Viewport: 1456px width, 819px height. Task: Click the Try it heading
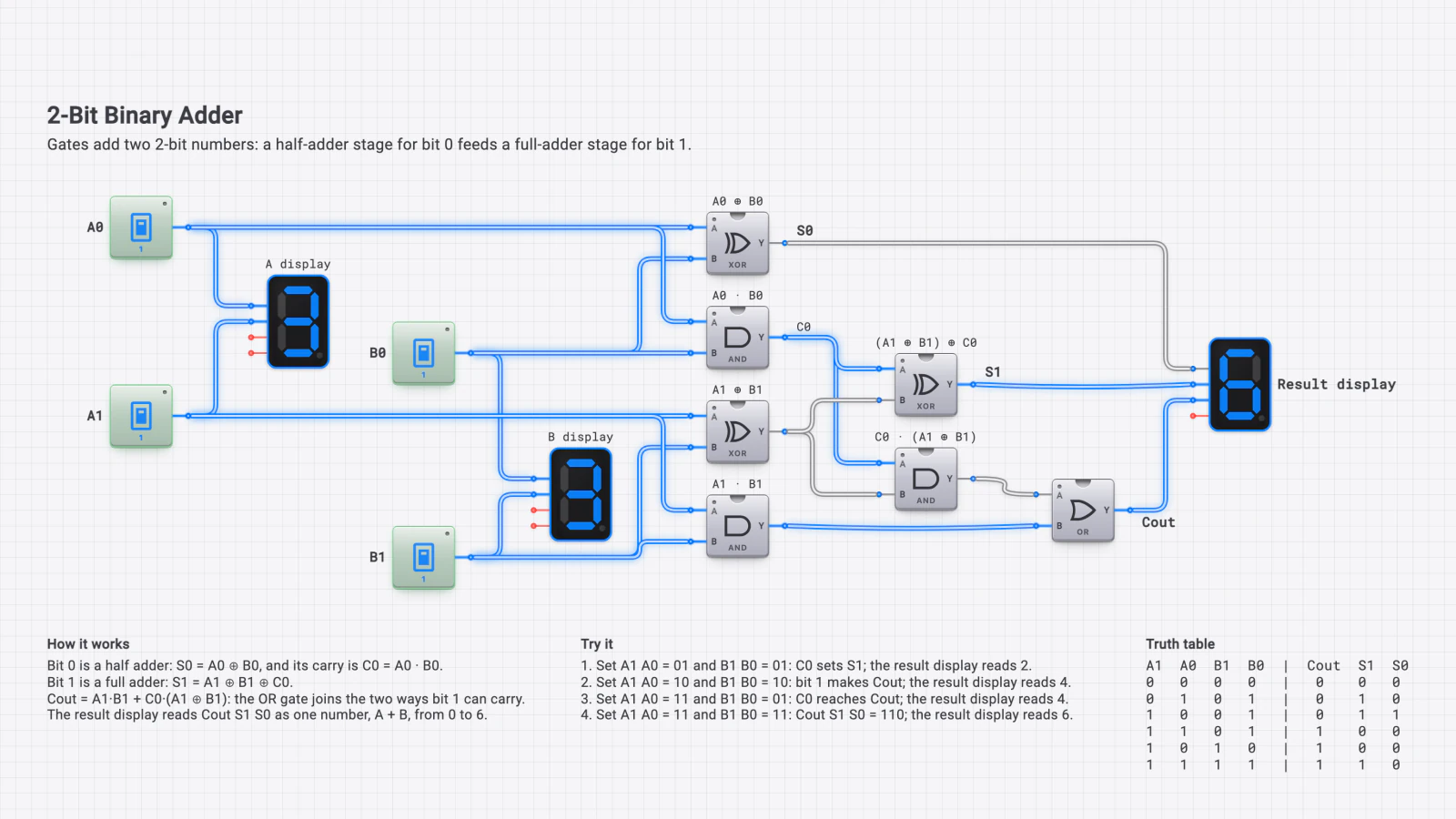tap(597, 643)
